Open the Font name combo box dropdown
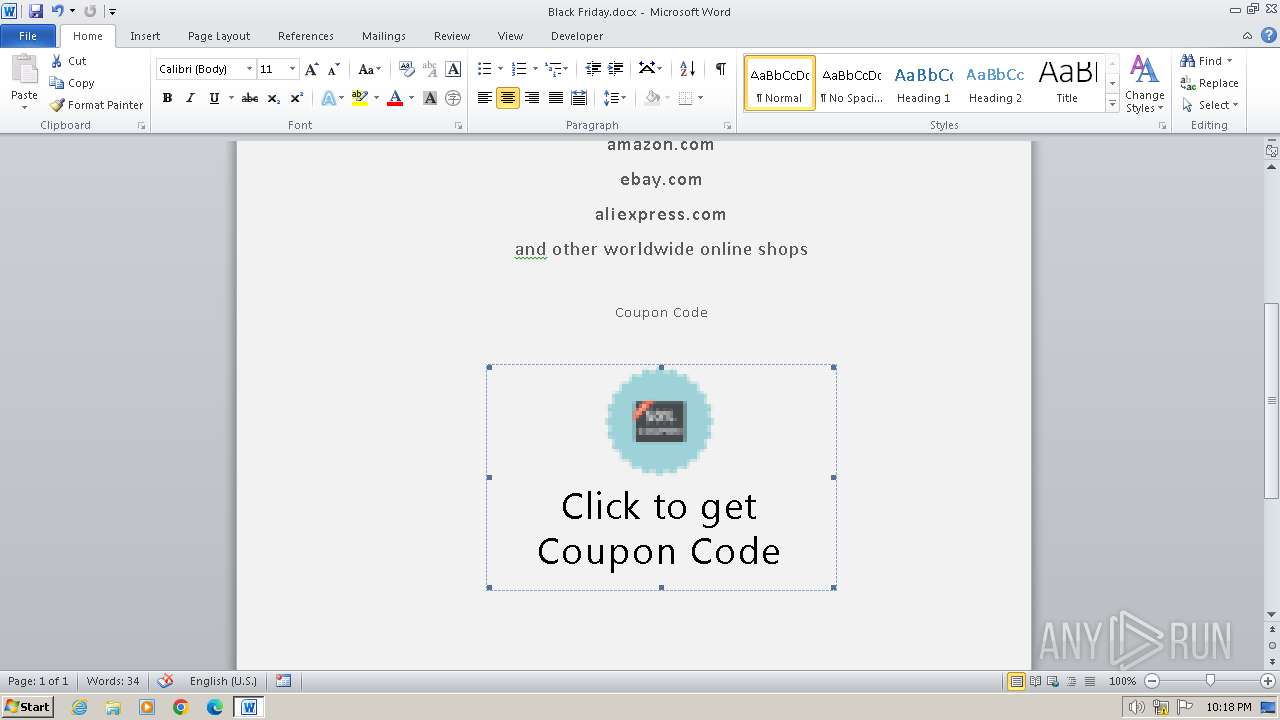The image size is (1280, 720). [249, 69]
